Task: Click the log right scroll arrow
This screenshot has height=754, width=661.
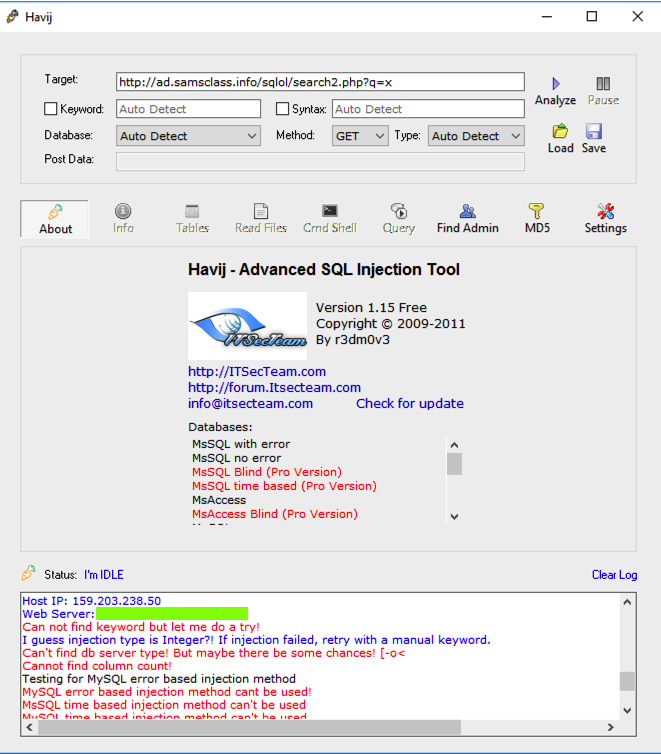Action: (x=611, y=727)
